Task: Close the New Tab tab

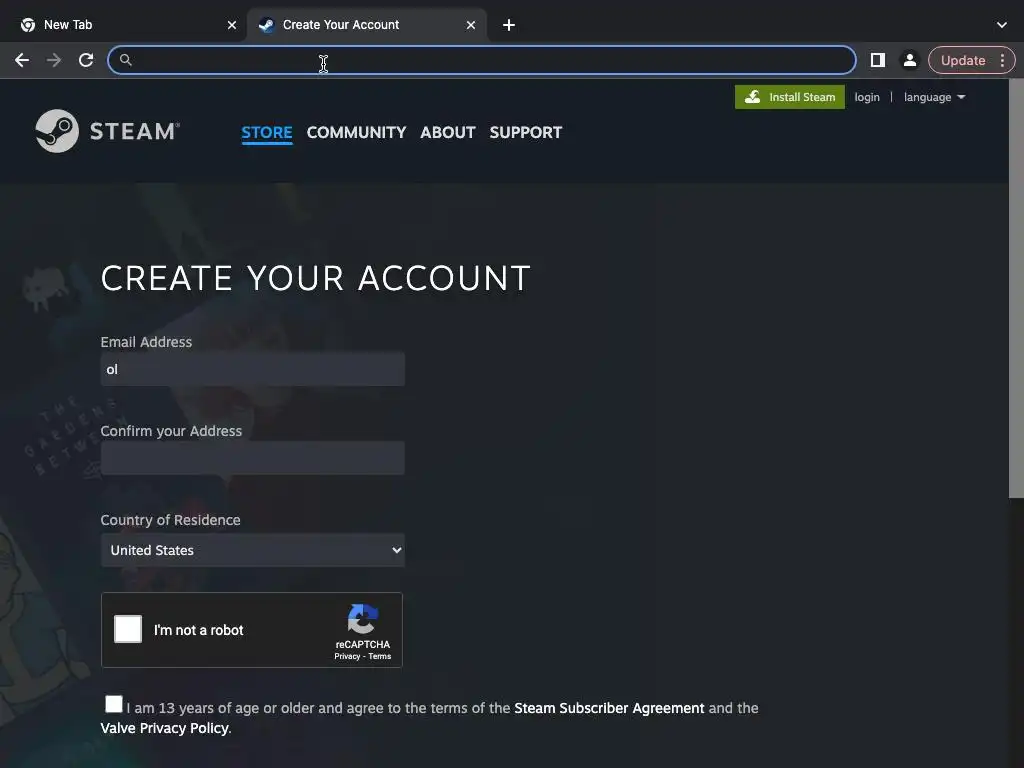Action: [x=231, y=25]
